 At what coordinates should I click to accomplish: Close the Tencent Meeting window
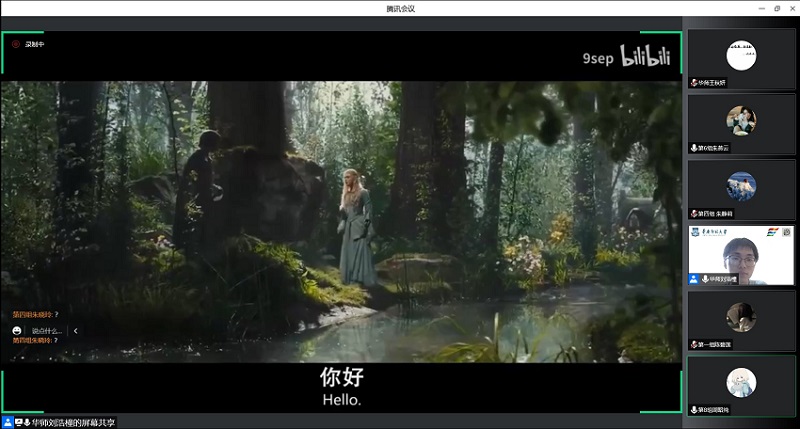(792, 9)
